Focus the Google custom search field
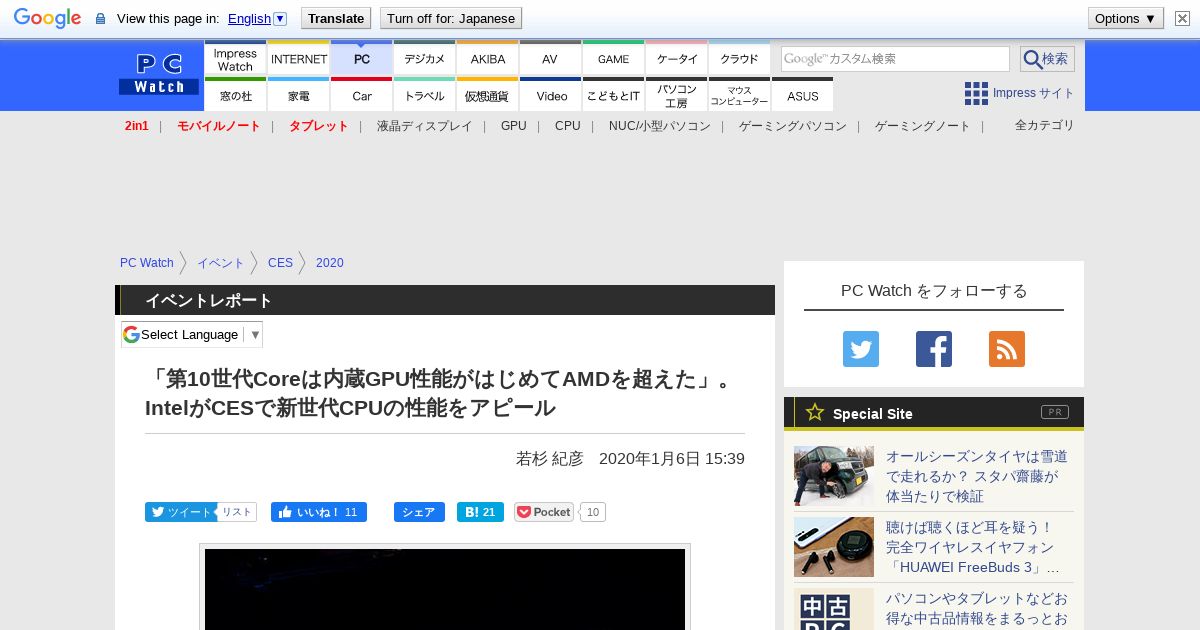Viewport: 1200px width, 630px height. (895, 59)
